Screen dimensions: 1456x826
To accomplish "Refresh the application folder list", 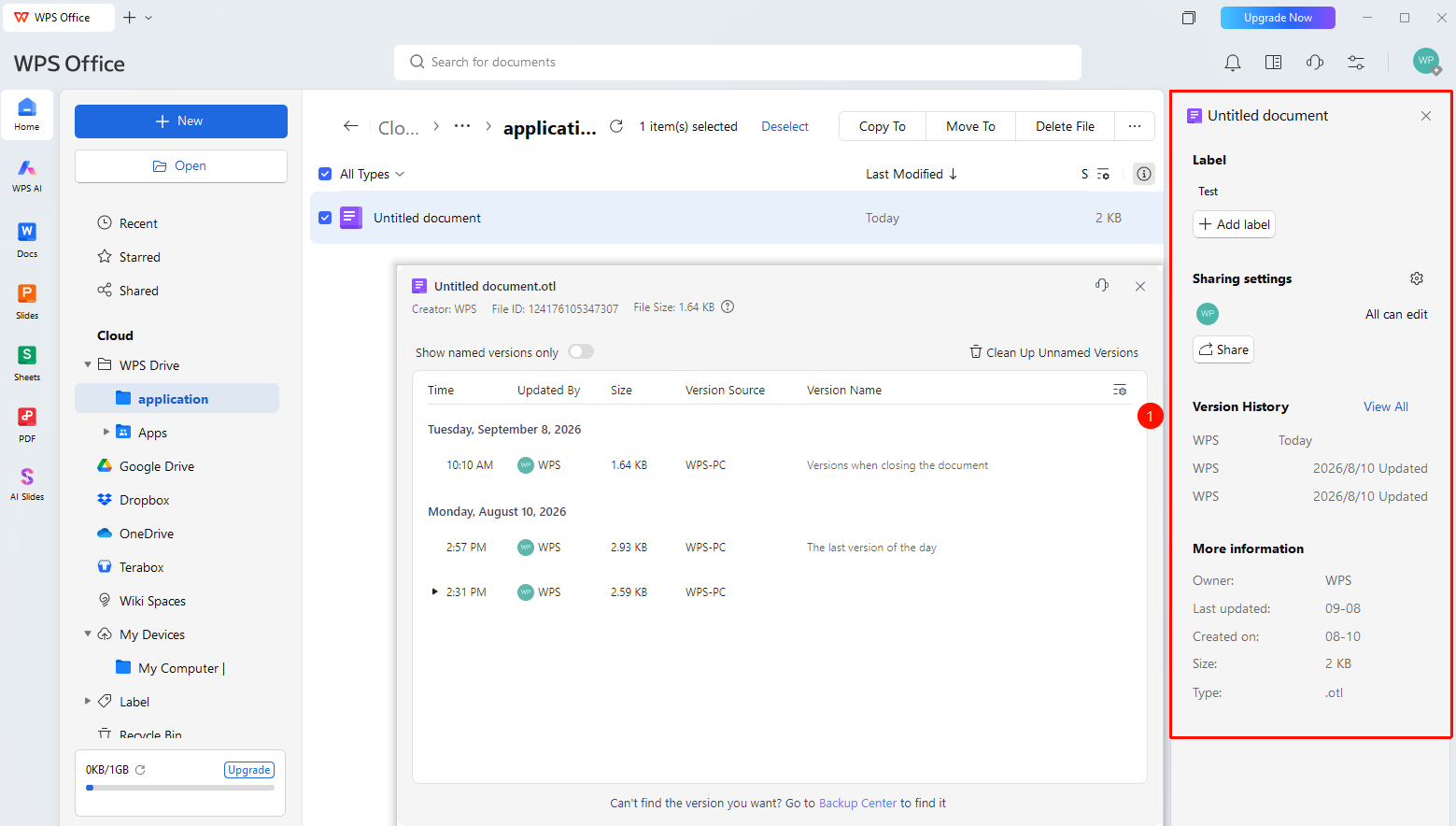I will (x=616, y=126).
